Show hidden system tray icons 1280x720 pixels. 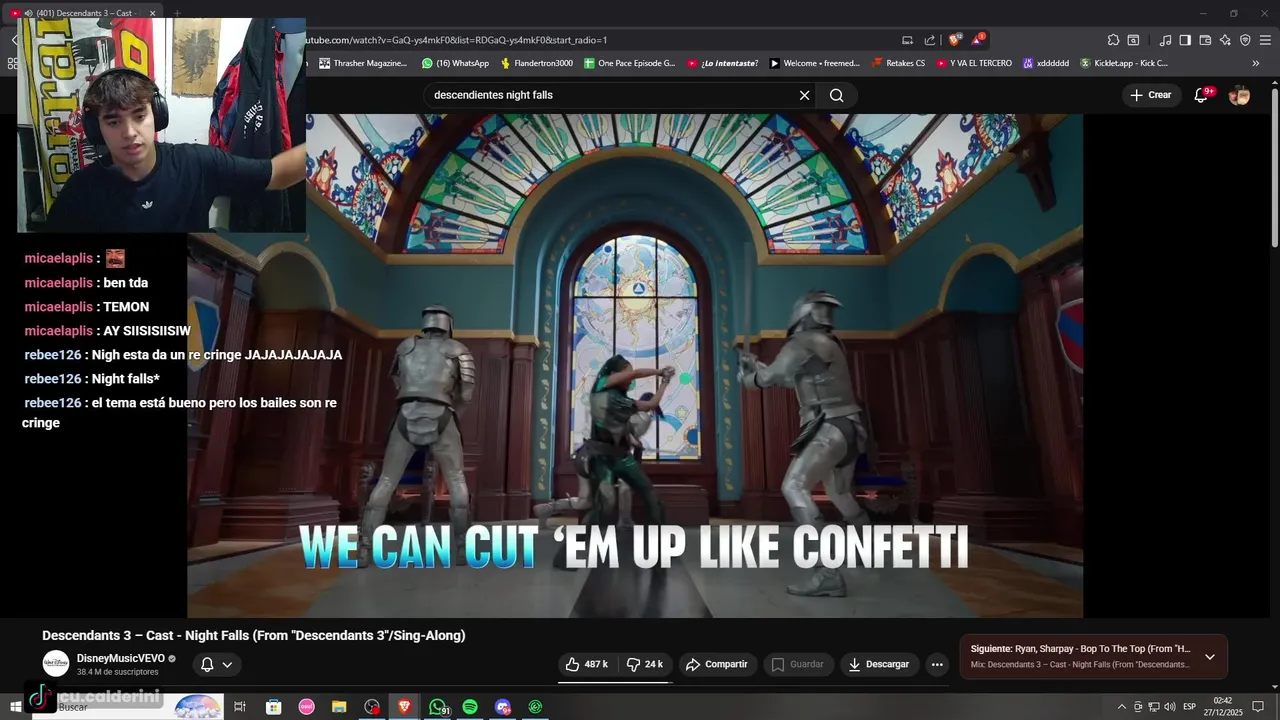point(1121,707)
